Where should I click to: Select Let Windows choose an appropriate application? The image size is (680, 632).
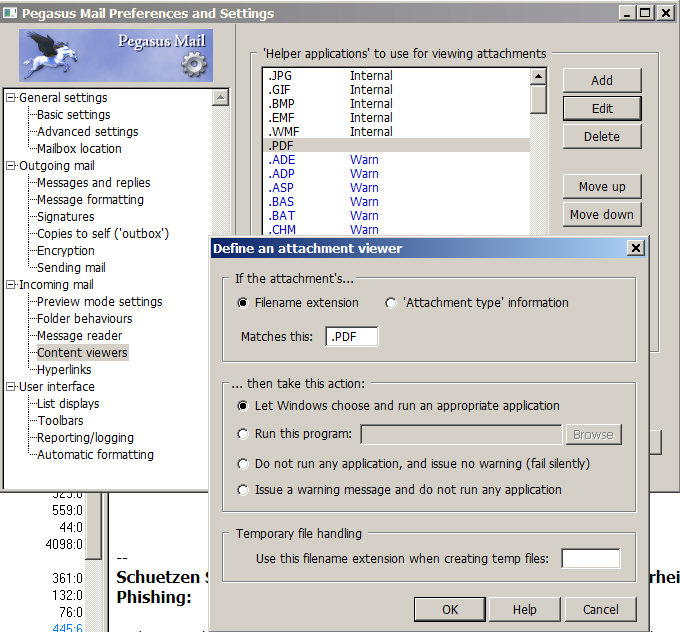[x=243, y=406]
